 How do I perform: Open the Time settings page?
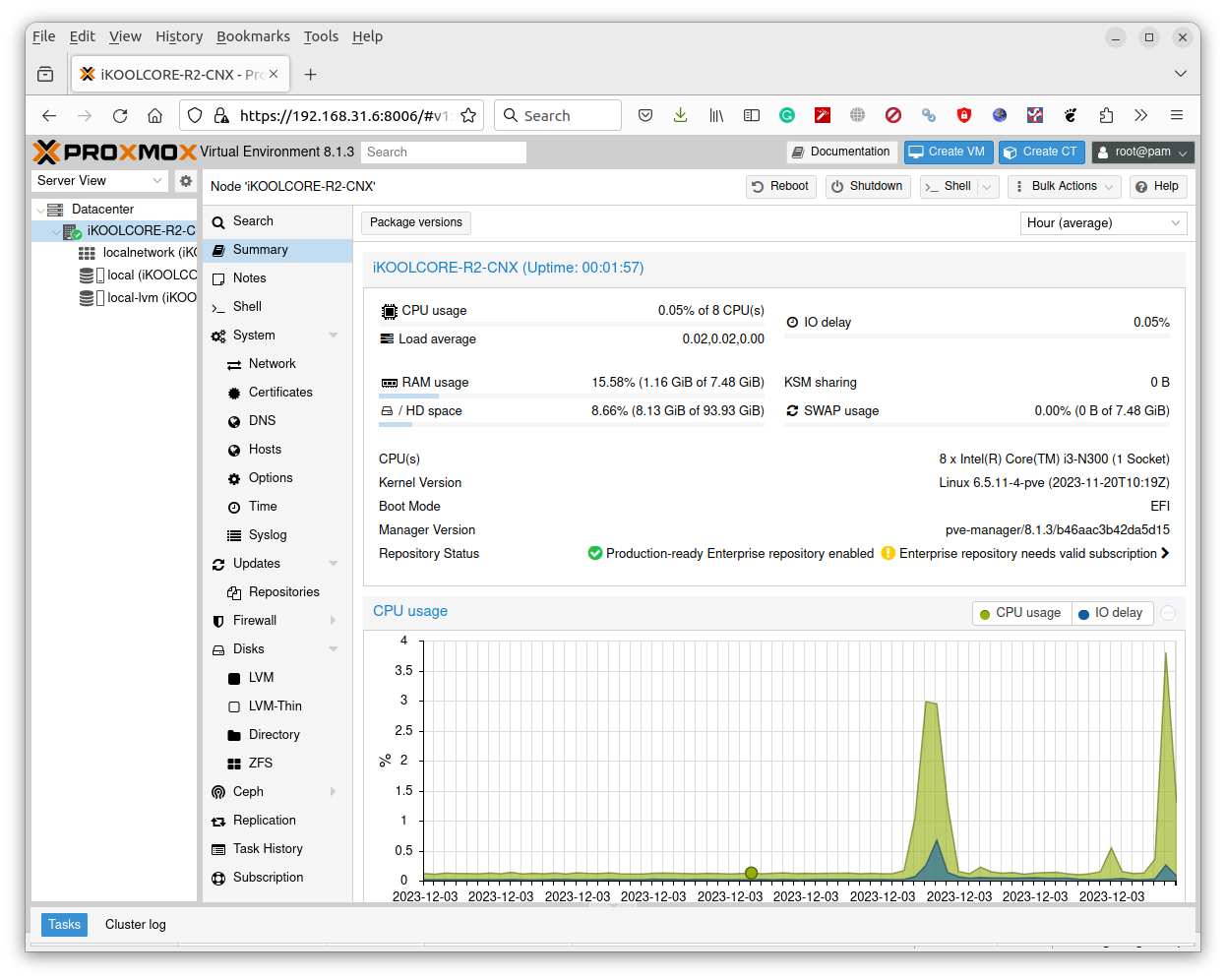tap(263, 507)
